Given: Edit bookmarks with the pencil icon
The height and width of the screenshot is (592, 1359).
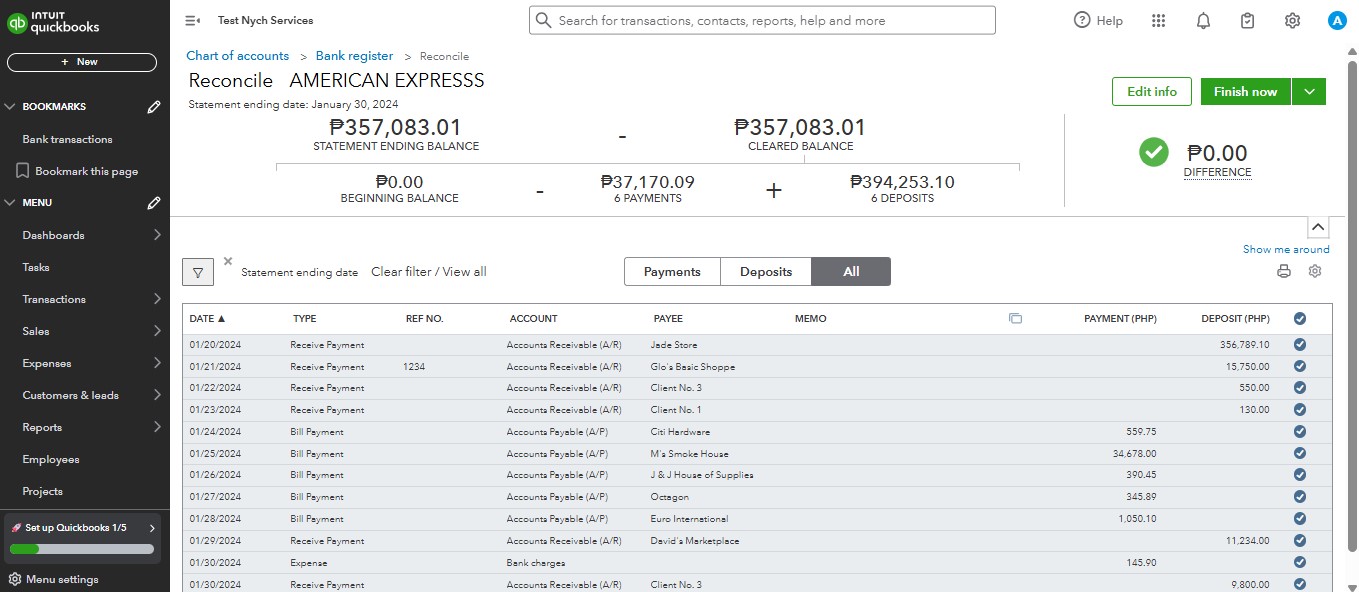Looking at the screenshot, I should pos(154,106).
